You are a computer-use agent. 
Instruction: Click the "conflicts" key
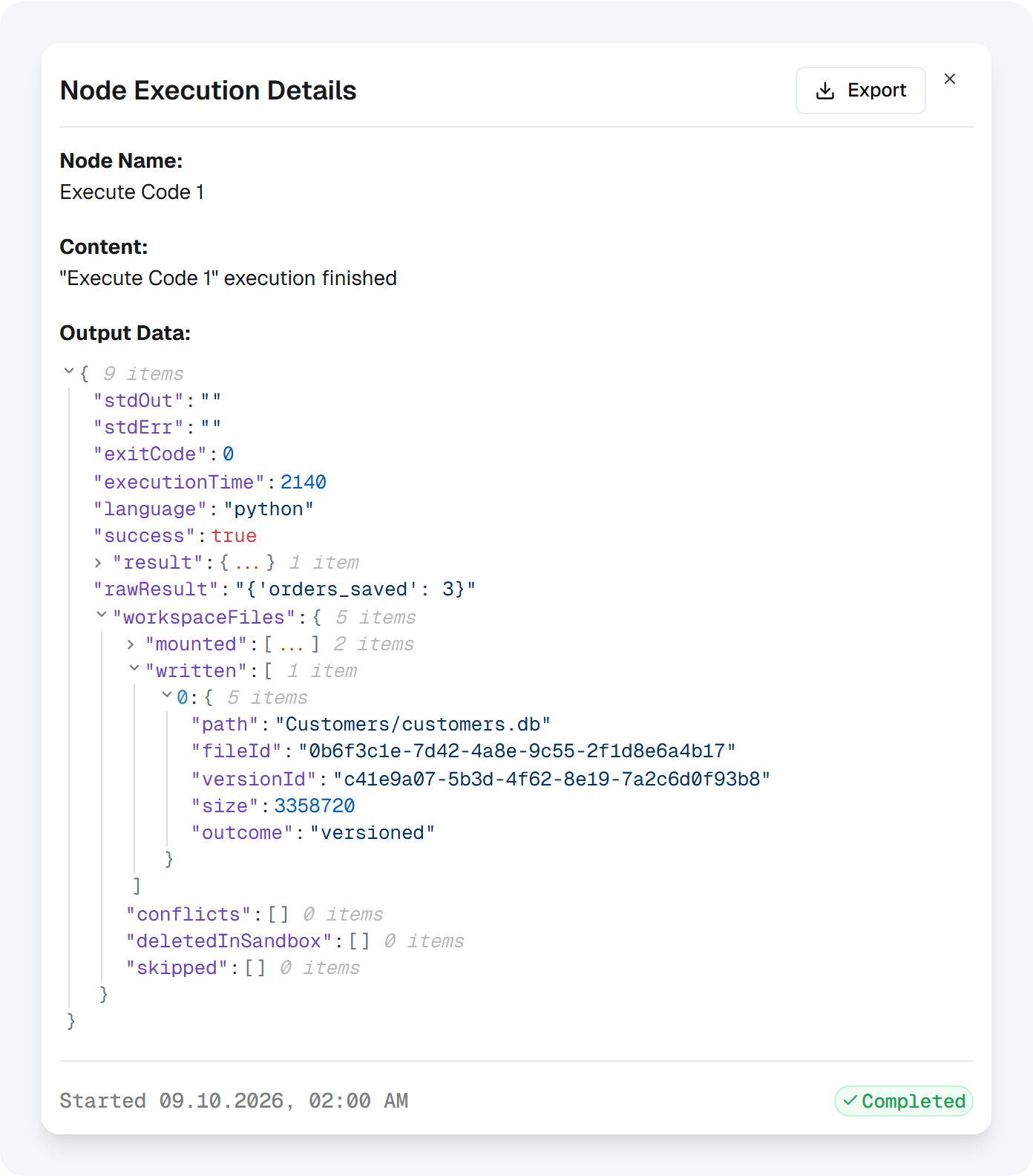point(189,915)
